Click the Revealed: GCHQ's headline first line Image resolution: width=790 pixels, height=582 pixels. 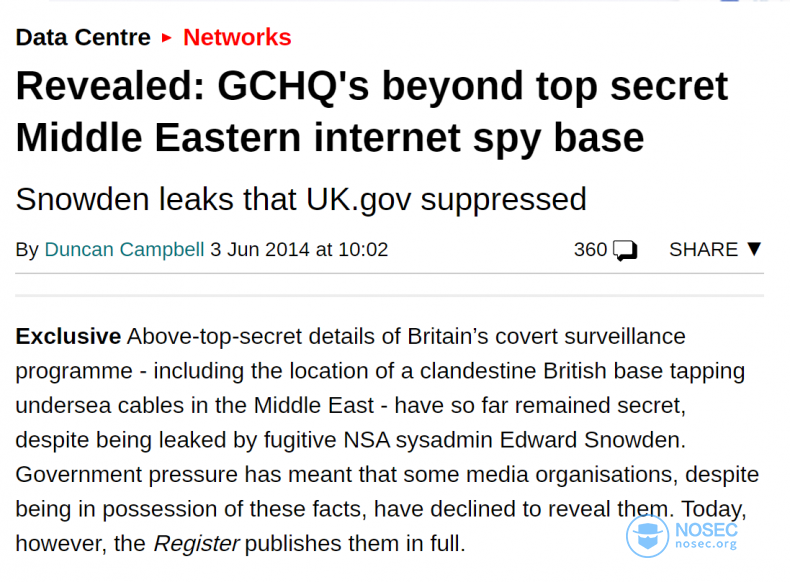click(372, 86)
